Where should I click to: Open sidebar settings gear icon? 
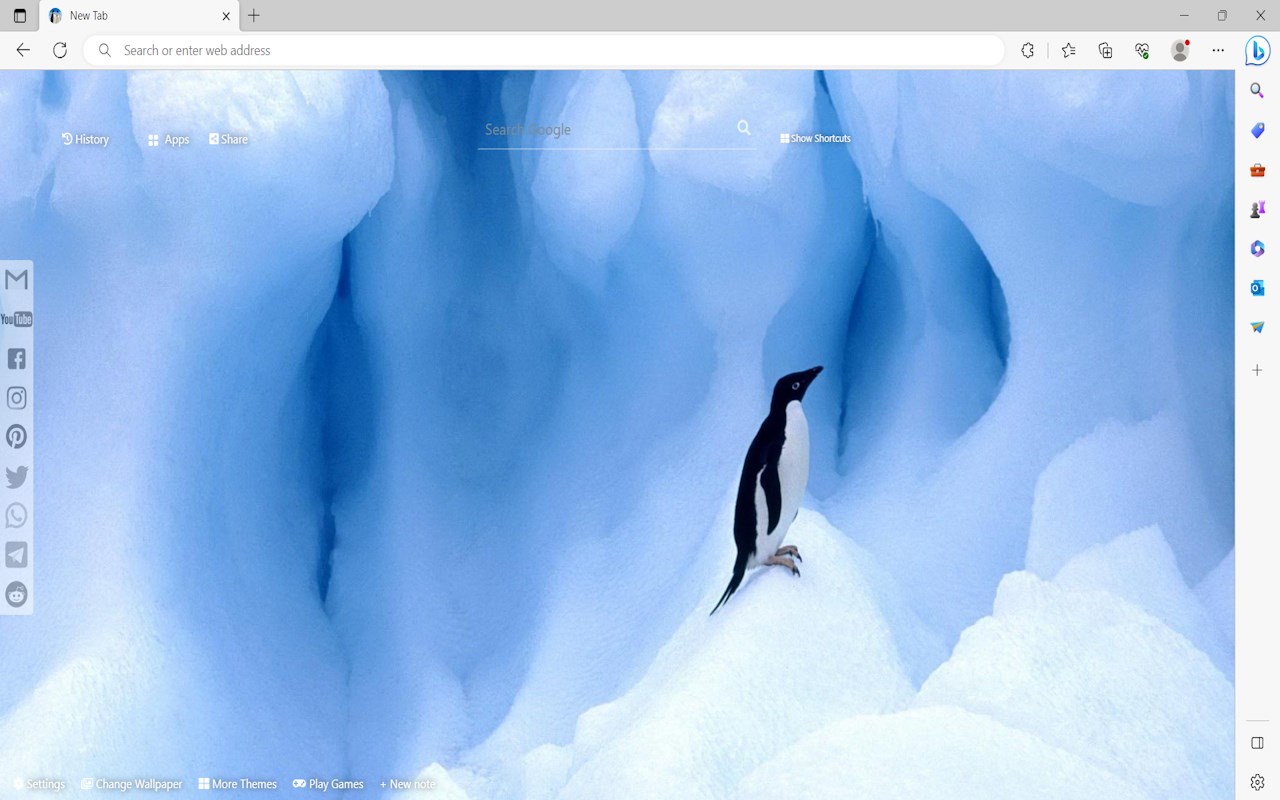(x=1258, y=782)
